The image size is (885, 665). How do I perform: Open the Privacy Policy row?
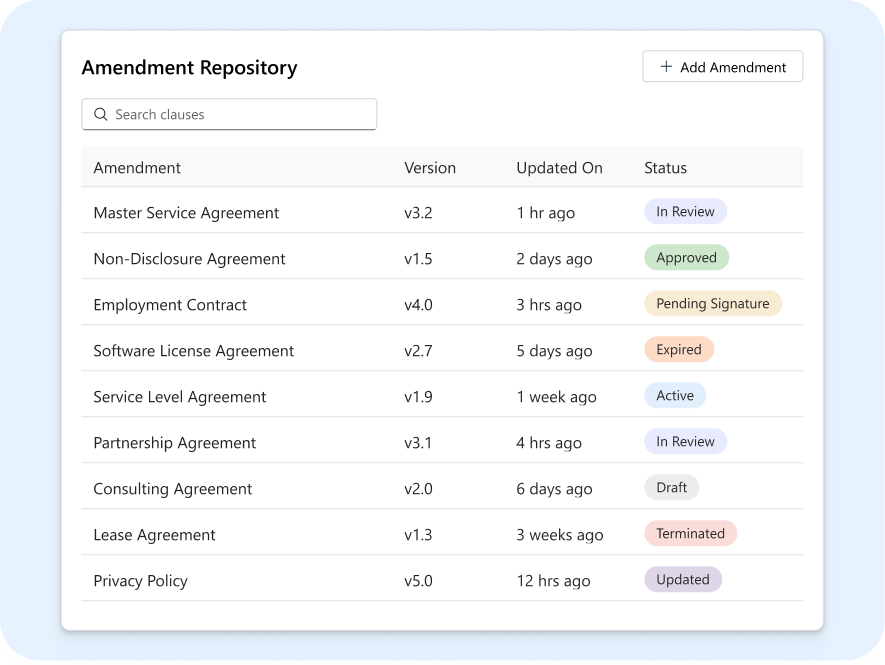pyautogui.click(x=442, y=578)
